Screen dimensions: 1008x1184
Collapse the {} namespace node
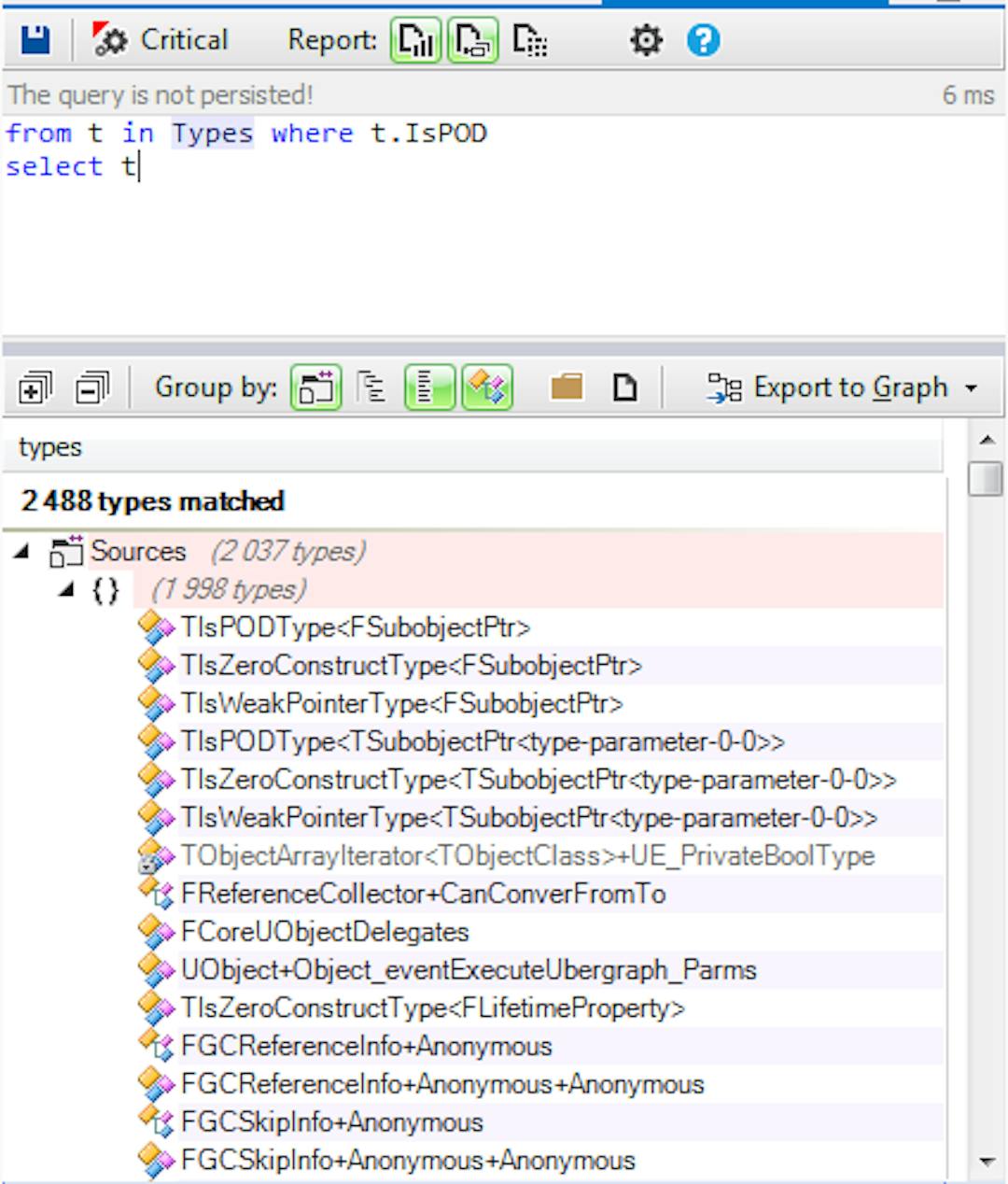66,590
